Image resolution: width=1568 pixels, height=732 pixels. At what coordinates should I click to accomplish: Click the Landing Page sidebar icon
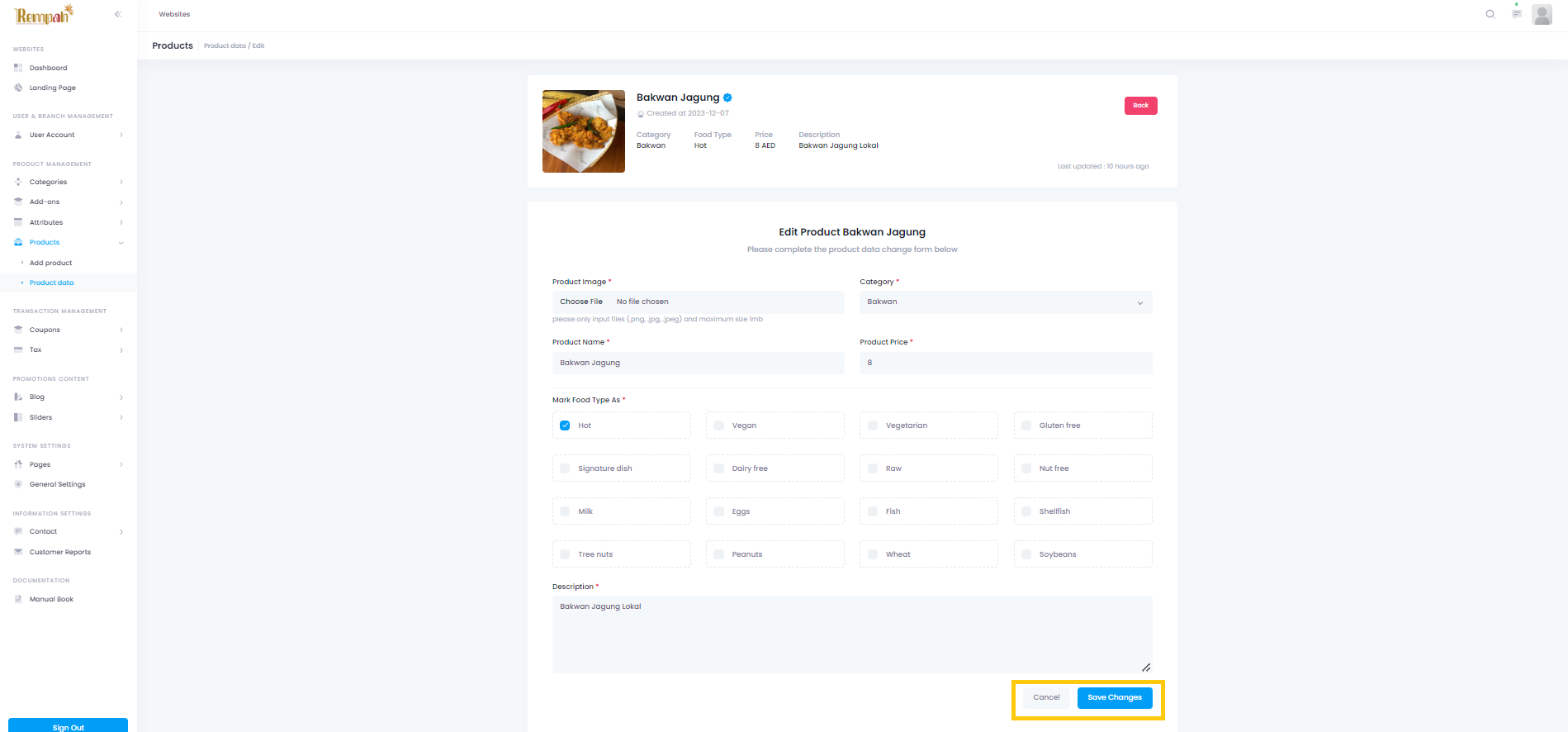(x=18, y=88)
